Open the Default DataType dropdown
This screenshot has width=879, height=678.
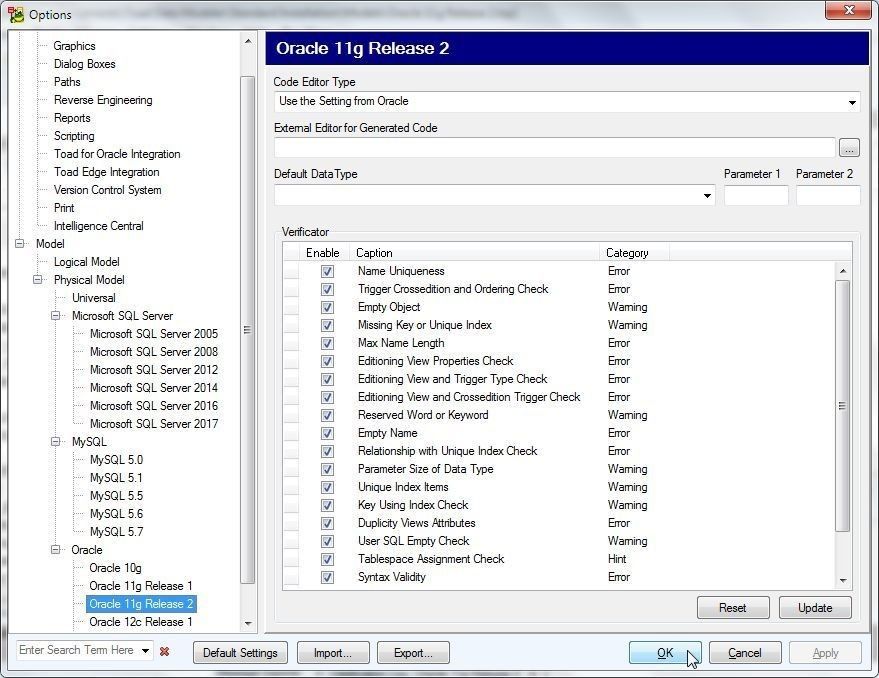pyautogui.click(x=707, y=195)
